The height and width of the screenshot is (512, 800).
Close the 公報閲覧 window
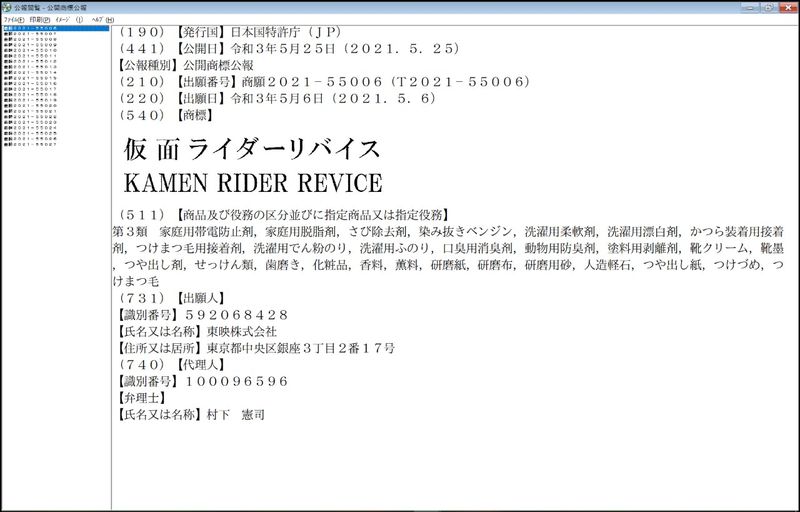click(788, 8)
